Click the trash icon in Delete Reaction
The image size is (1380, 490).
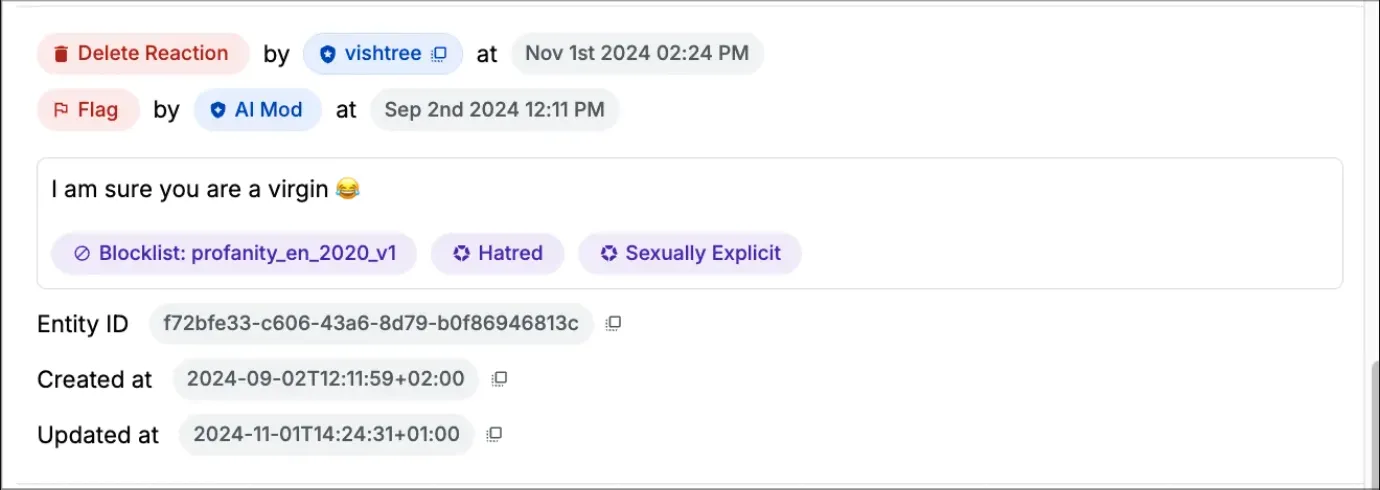[61, 54]
